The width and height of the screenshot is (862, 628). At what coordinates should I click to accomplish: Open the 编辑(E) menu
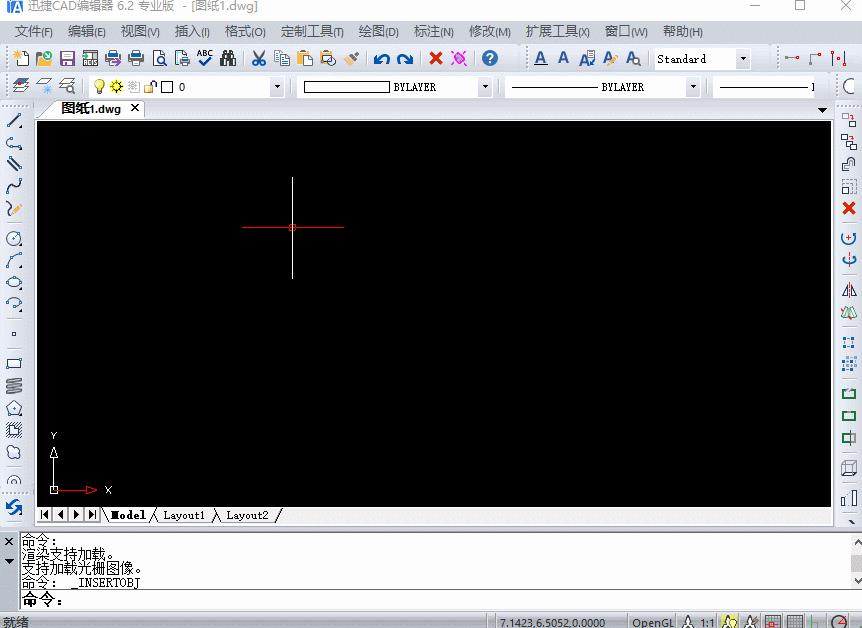tap(87, 32)
